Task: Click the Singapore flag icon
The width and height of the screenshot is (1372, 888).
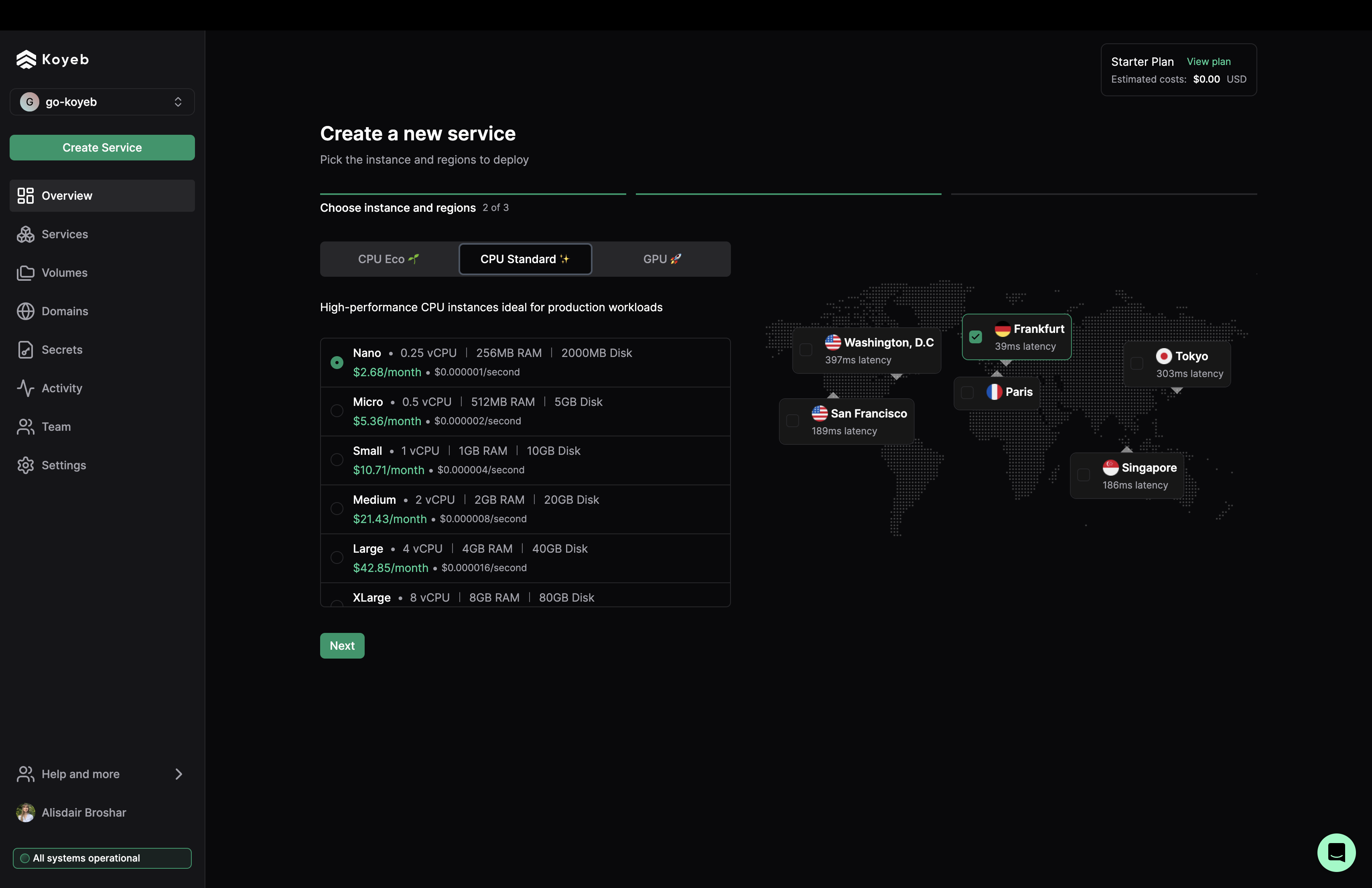Action: click(x=1110, y=467)
